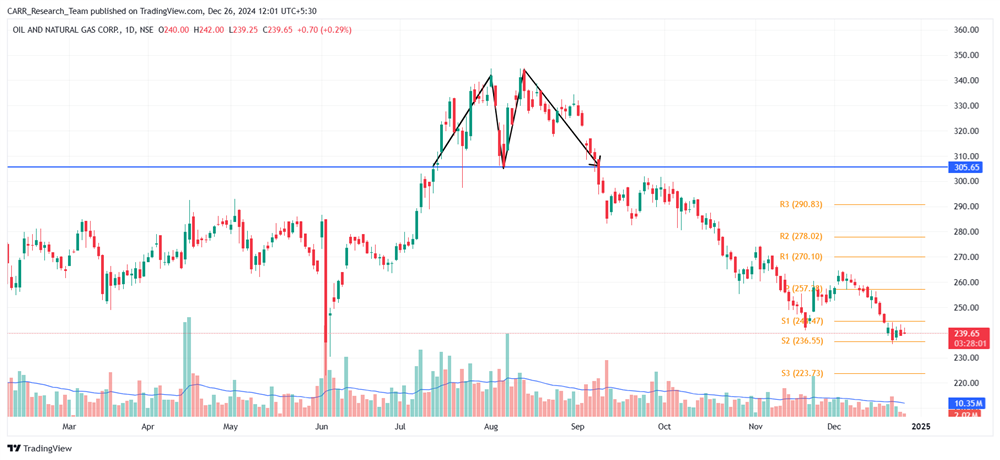This screenshot has height=460, width=1000.
Task: Click the Oct label on time axis
Action: 665,426
